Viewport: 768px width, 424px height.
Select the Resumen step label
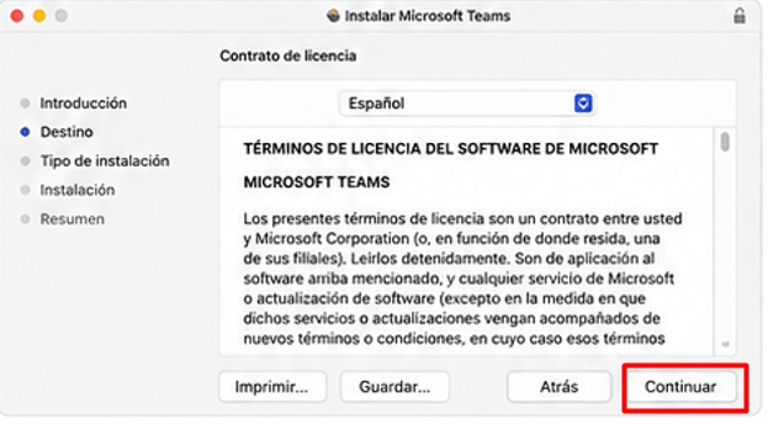(72, 219)
